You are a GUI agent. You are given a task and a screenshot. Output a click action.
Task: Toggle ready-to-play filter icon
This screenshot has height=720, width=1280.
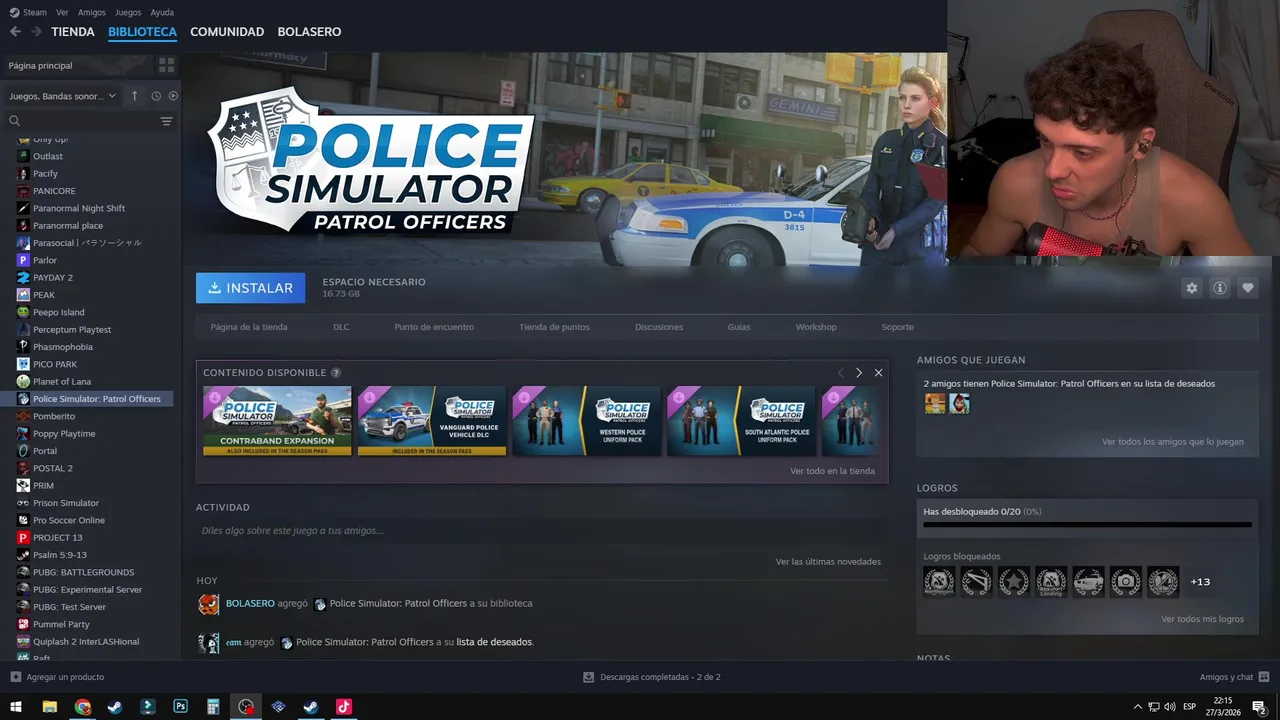pos(173,96)
